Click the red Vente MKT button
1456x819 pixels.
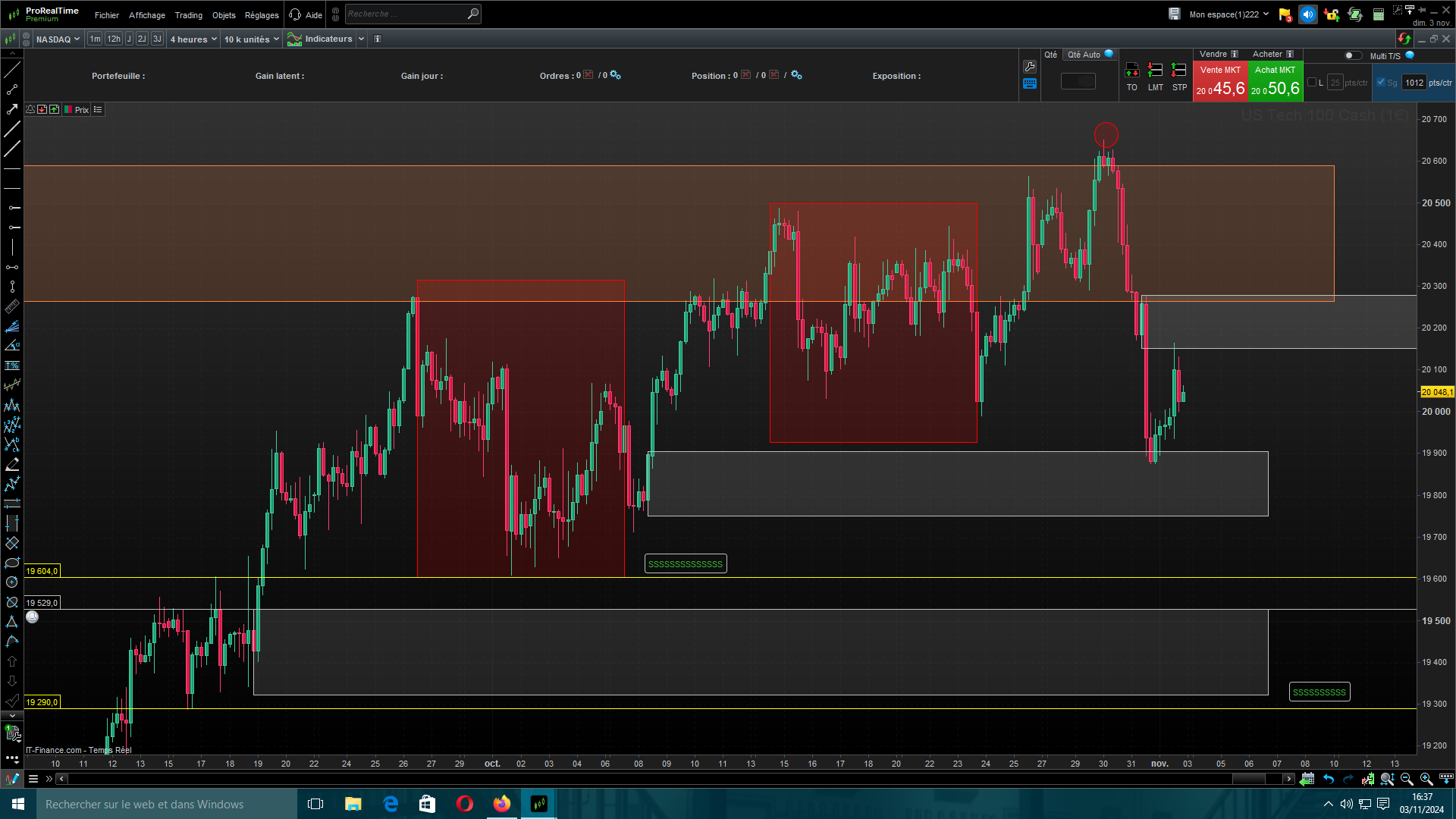point(1220,81)
